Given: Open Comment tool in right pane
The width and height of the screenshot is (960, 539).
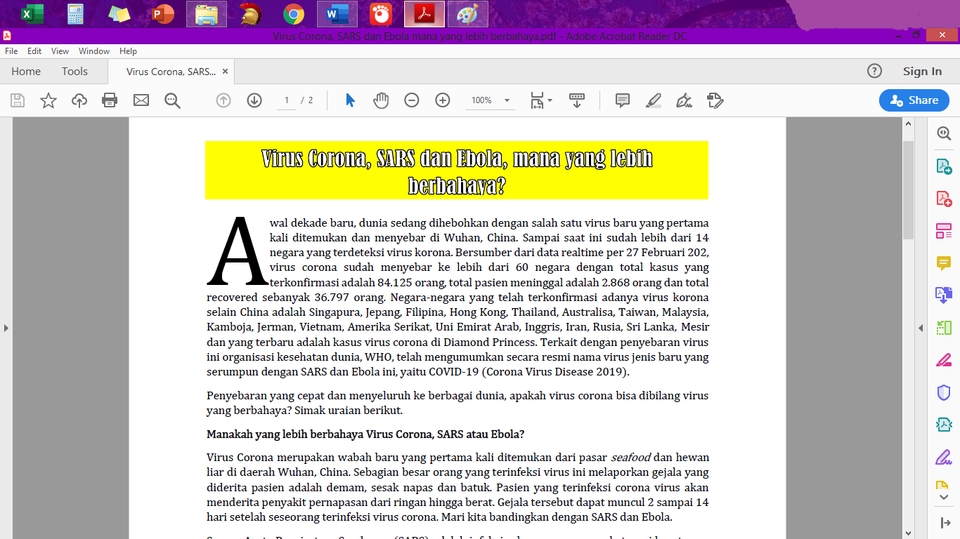Looking at the screenshot, I should 943,263.
